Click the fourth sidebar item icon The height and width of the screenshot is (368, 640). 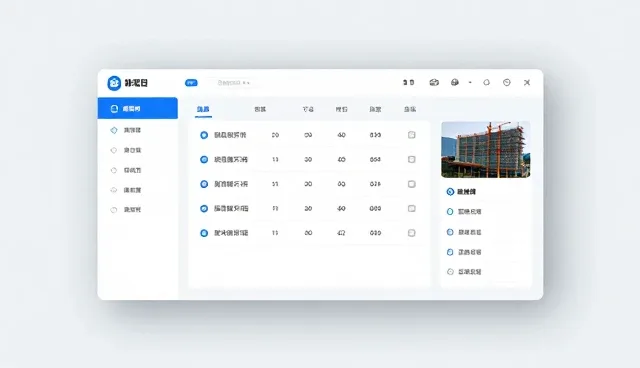tap(114, 170)
